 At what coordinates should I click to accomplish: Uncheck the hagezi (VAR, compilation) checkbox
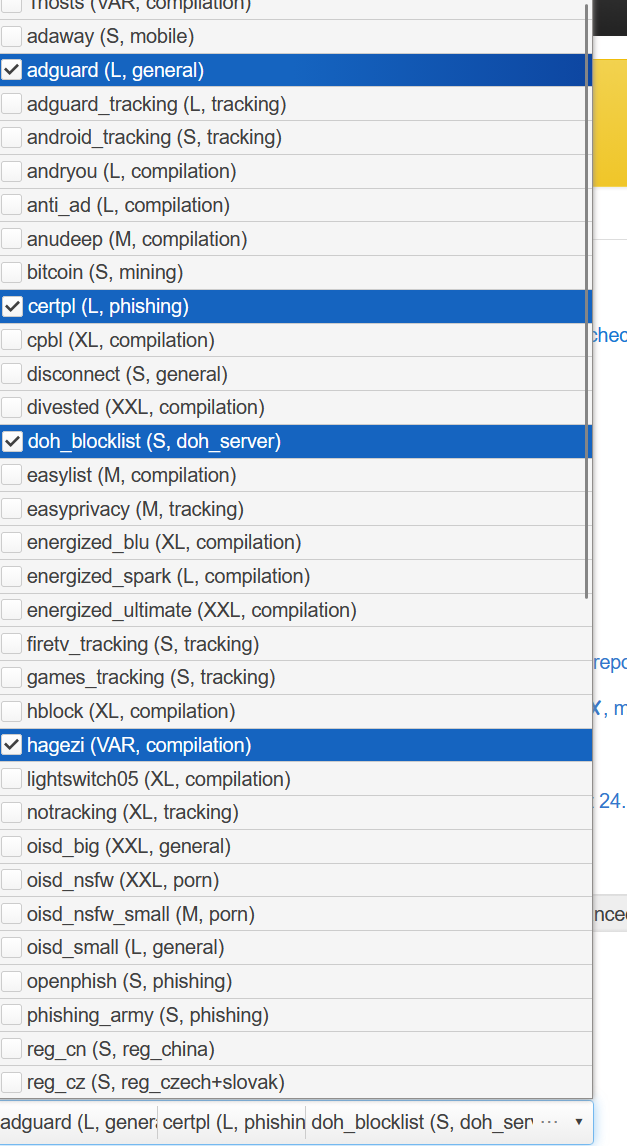[x=13, y=745]
